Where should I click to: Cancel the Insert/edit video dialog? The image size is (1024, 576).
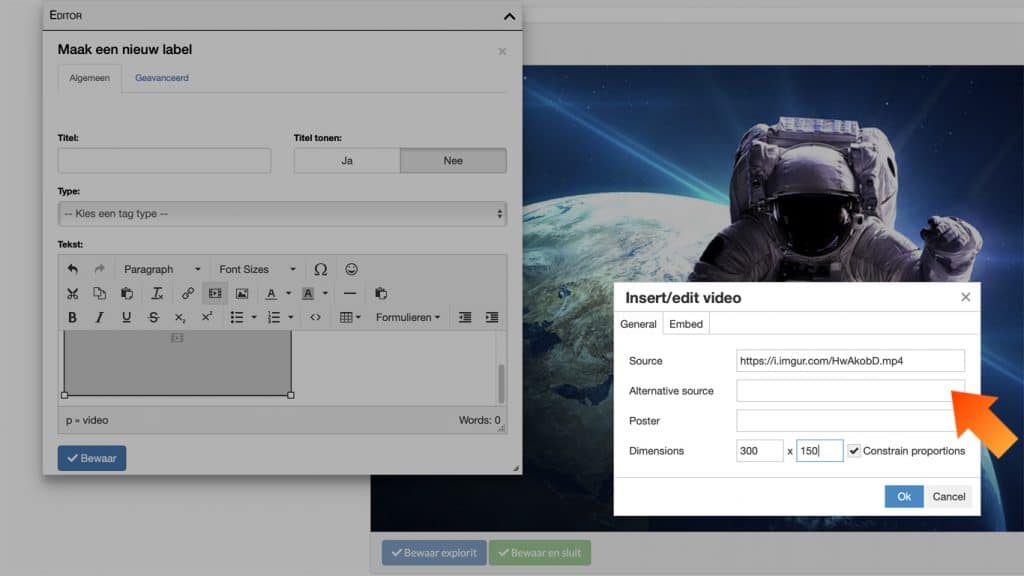[x=948, y=496]
